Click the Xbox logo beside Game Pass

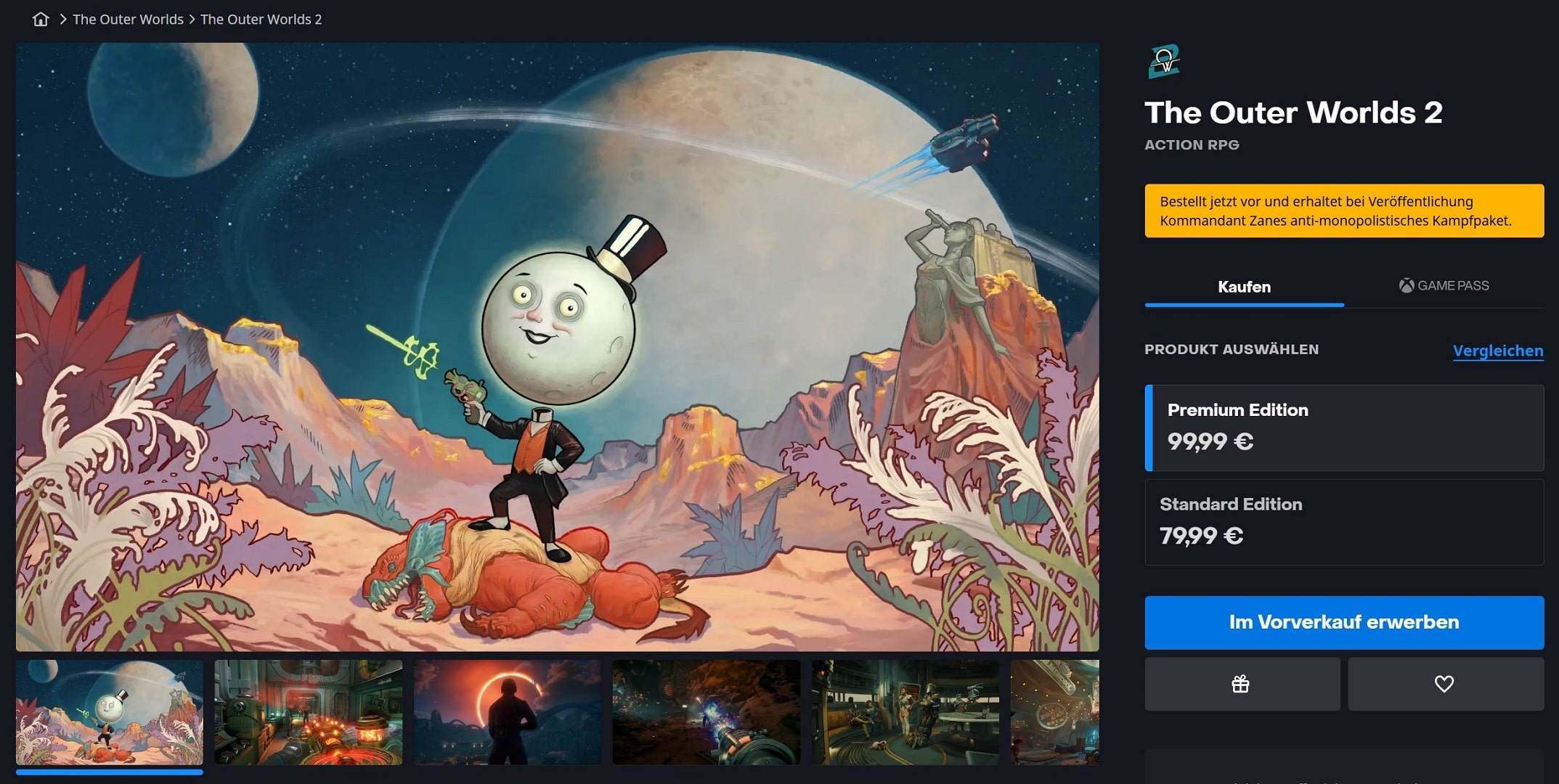pos(1407,286)
